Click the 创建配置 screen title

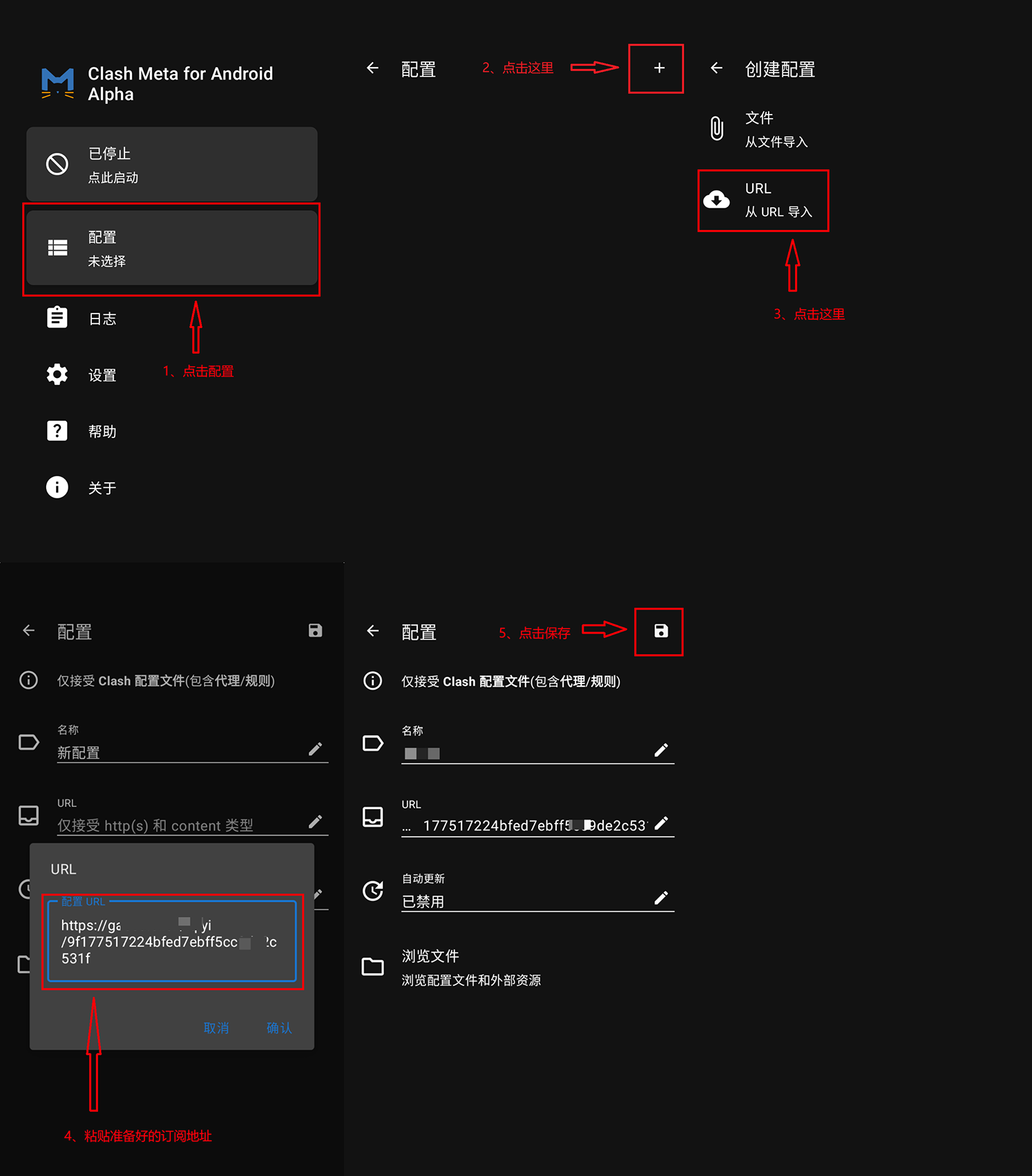tap(780, 69)
